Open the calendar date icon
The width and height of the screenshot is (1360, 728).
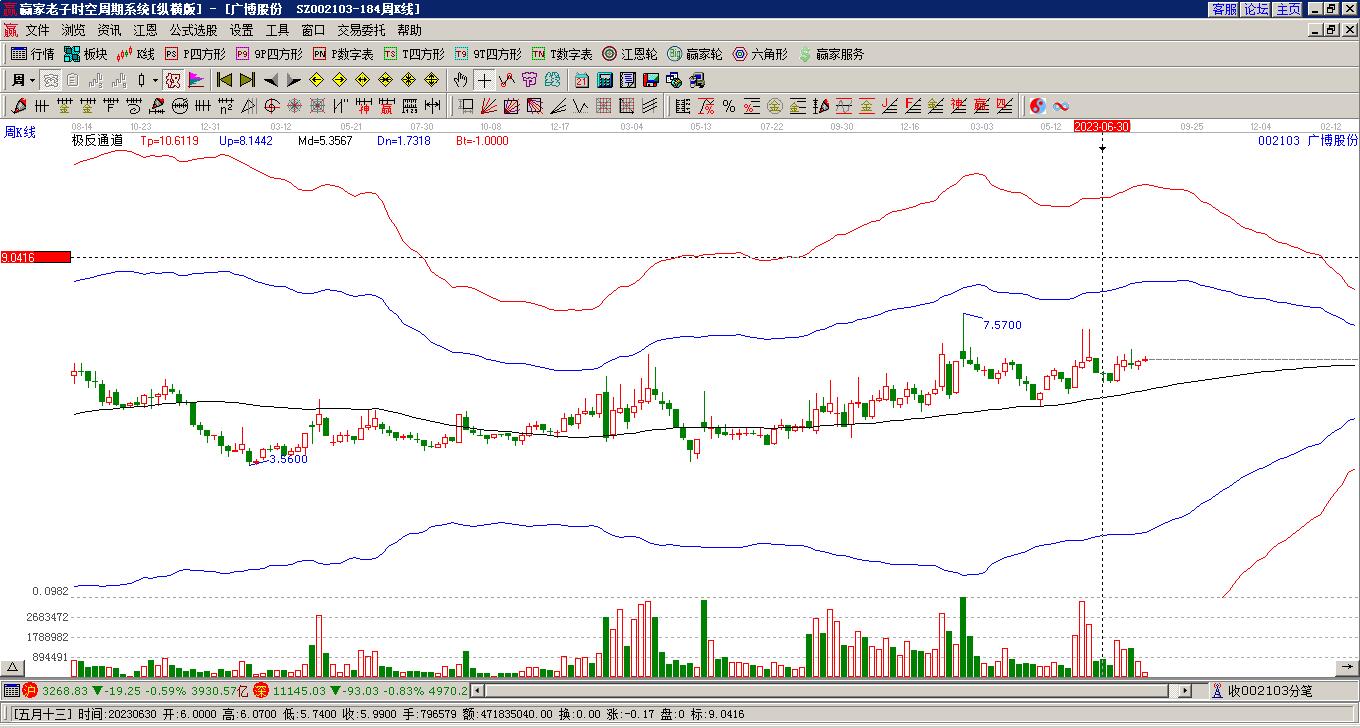pos(582,80)
